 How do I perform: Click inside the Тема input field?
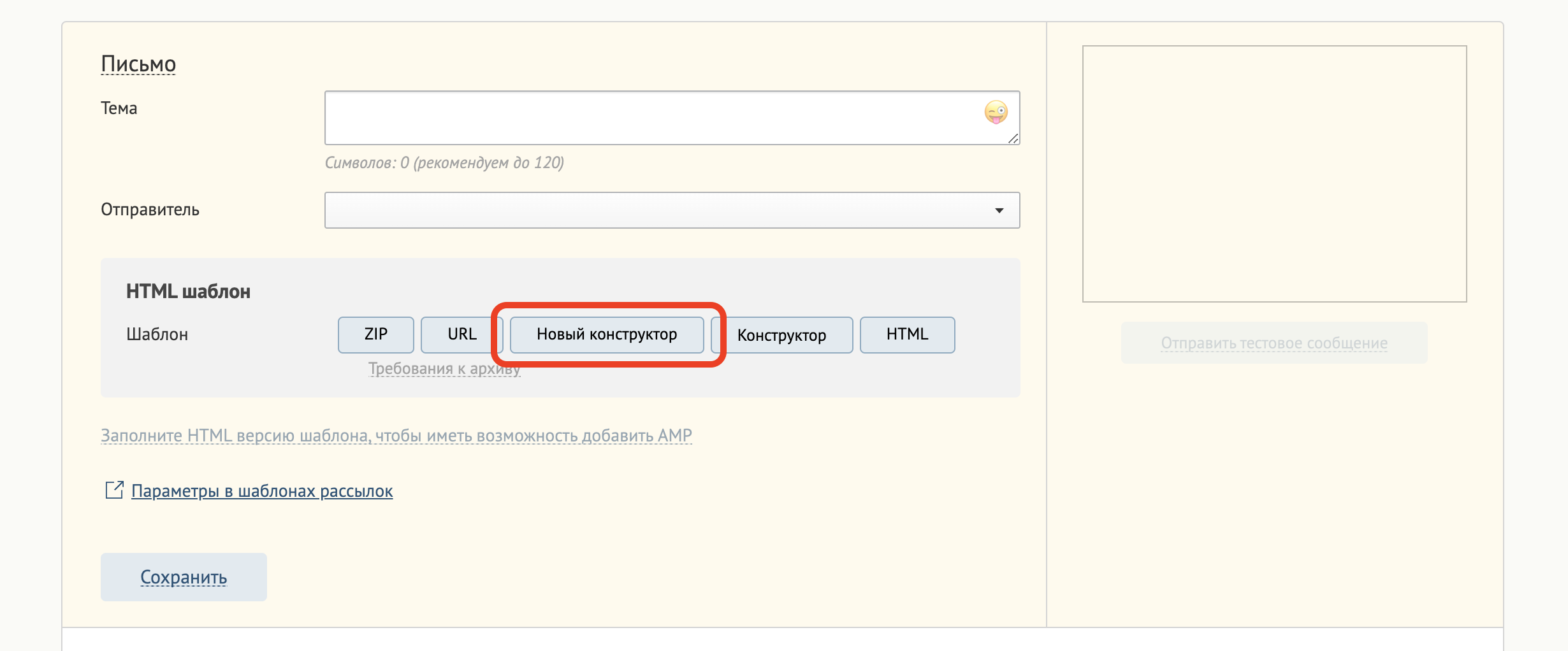click(672, 118)
